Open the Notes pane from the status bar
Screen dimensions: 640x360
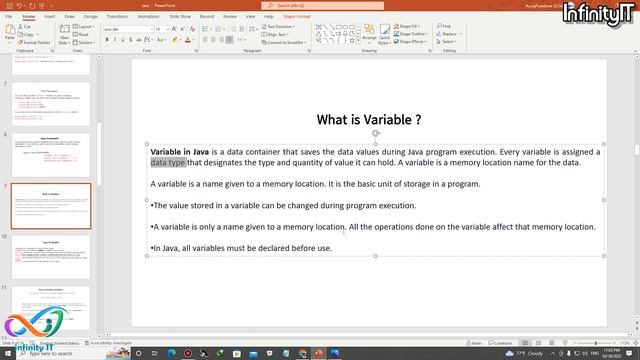474,343
